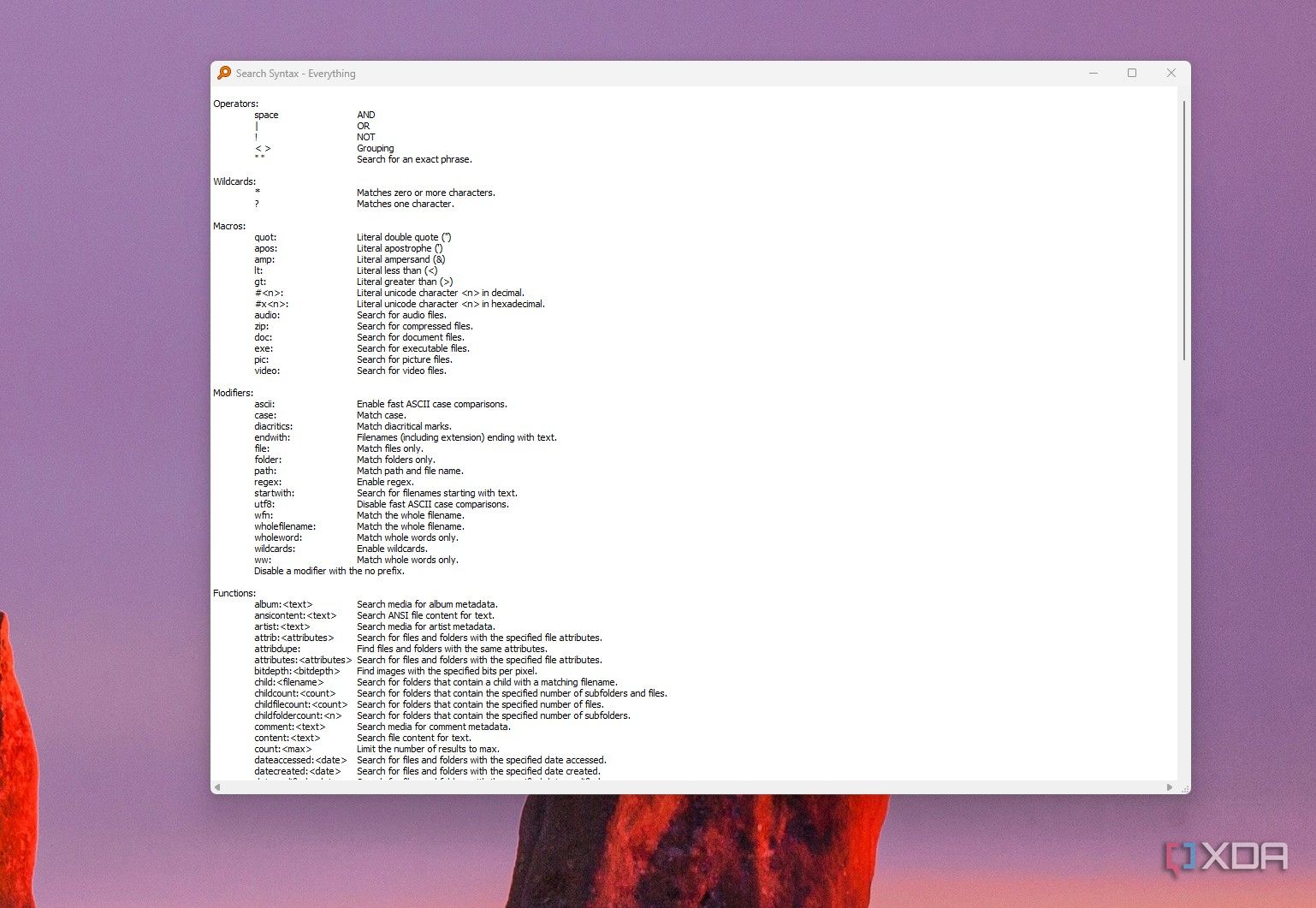Screen dimensions: 1316x908
Task: Click the 'Grouping' description text
Action: 376,148
